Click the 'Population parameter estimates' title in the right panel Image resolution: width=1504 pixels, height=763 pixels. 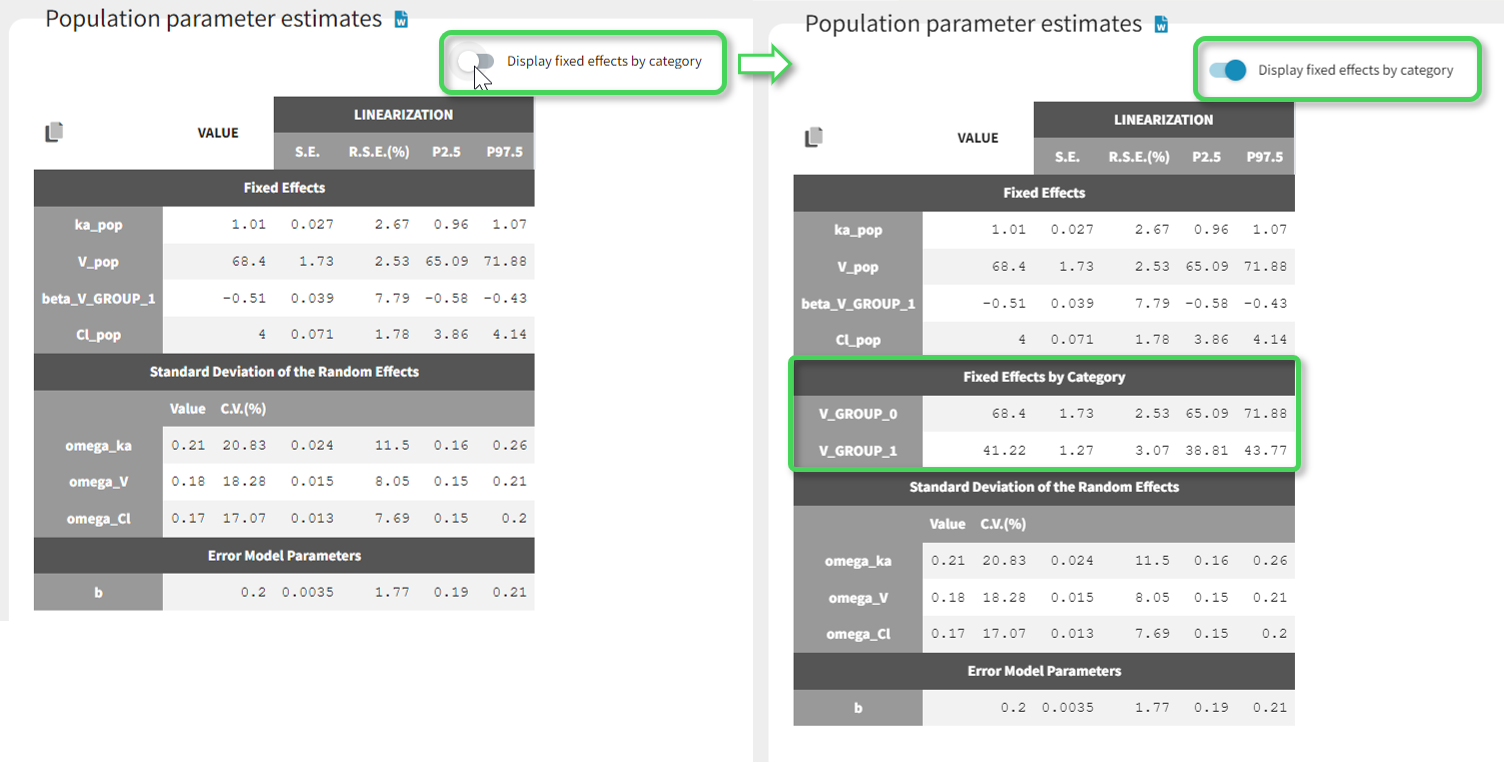point(972,24)
